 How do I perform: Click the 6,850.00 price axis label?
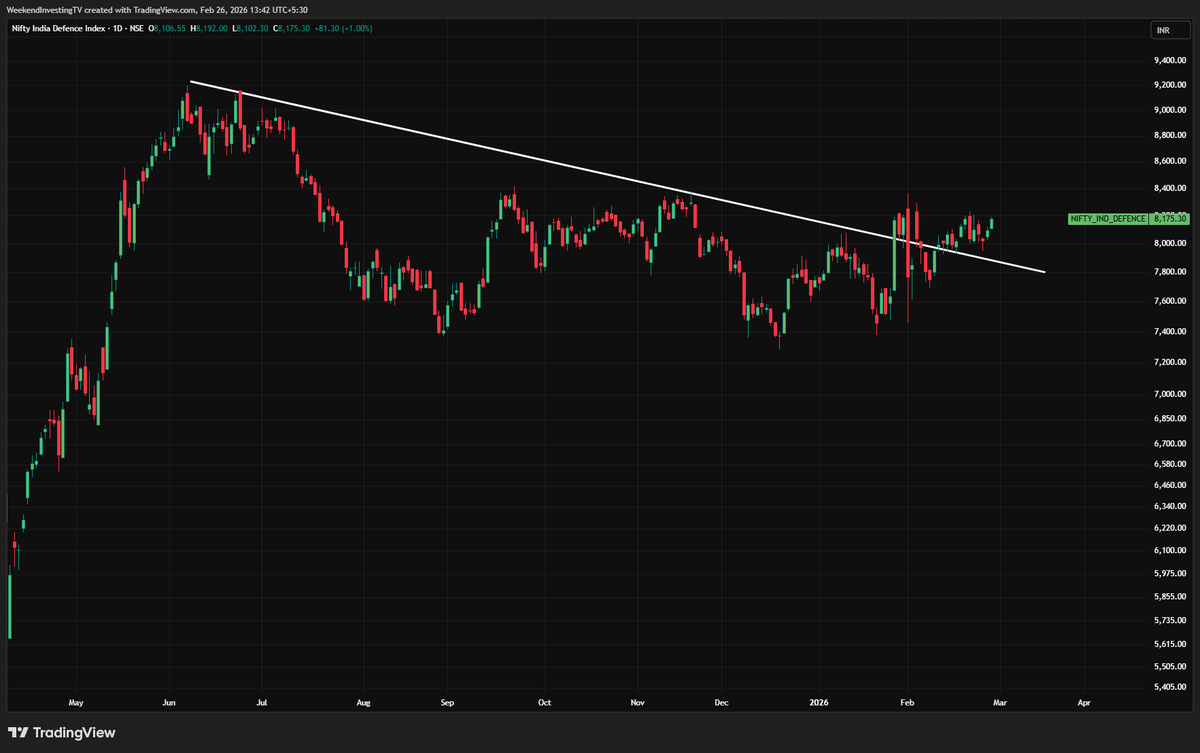click(x=1170, y=420)
